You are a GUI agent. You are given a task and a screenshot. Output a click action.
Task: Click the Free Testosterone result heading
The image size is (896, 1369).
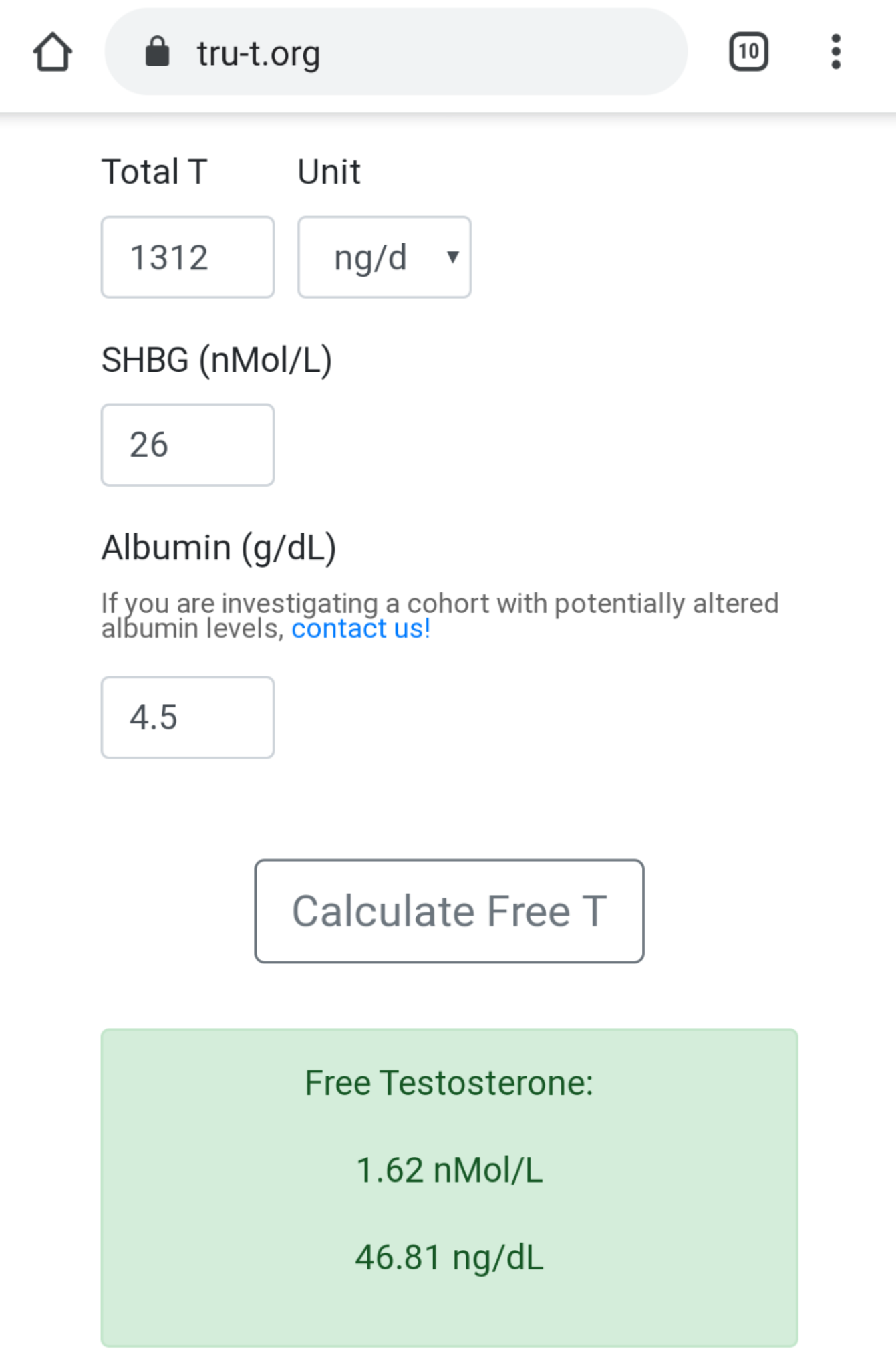pos(449,1083)
